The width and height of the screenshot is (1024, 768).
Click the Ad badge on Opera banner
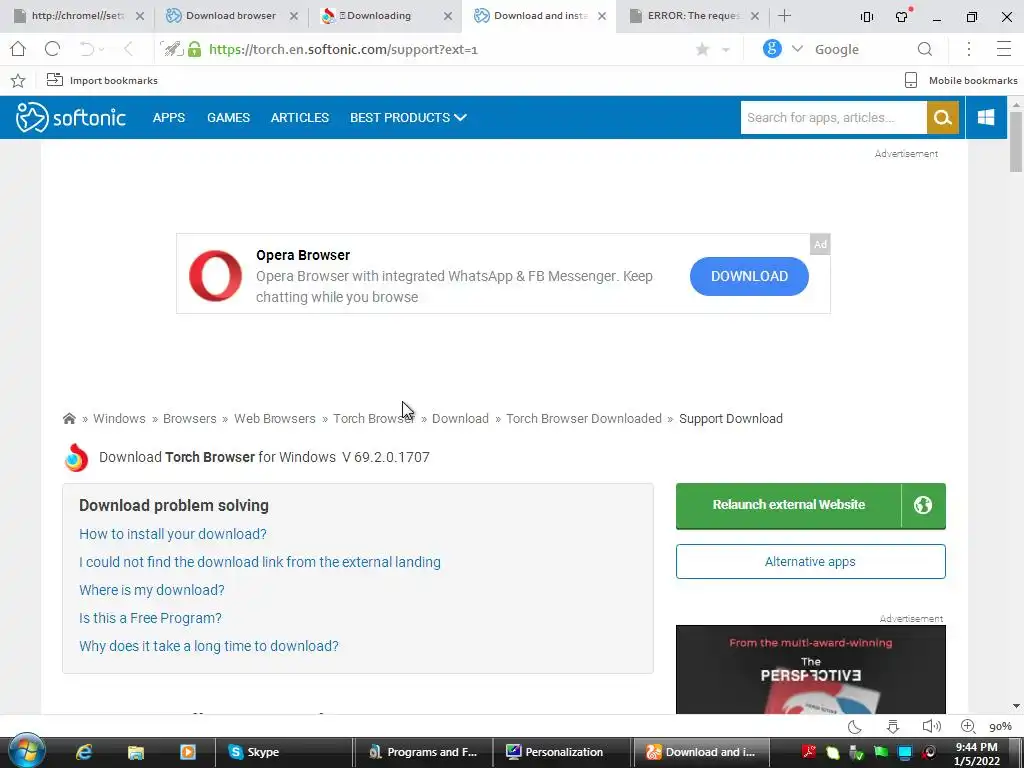tap(820, 244)
